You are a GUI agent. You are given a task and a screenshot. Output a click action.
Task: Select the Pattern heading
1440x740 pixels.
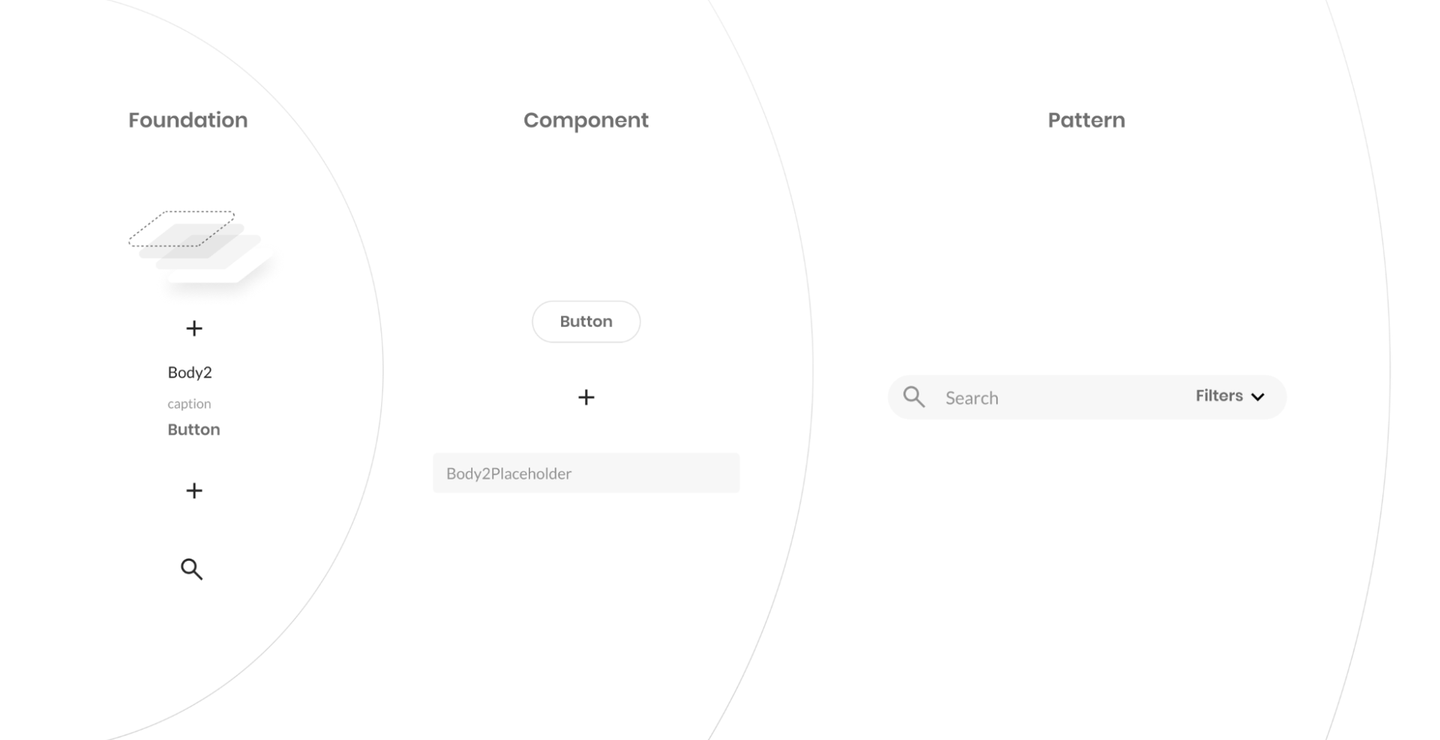click(1086, 120)
